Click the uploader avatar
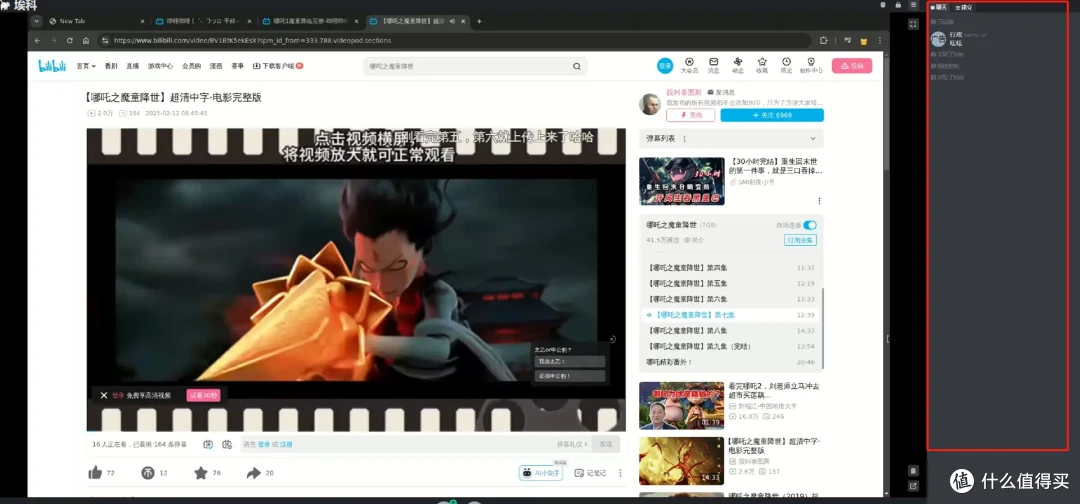 point(650,104)
